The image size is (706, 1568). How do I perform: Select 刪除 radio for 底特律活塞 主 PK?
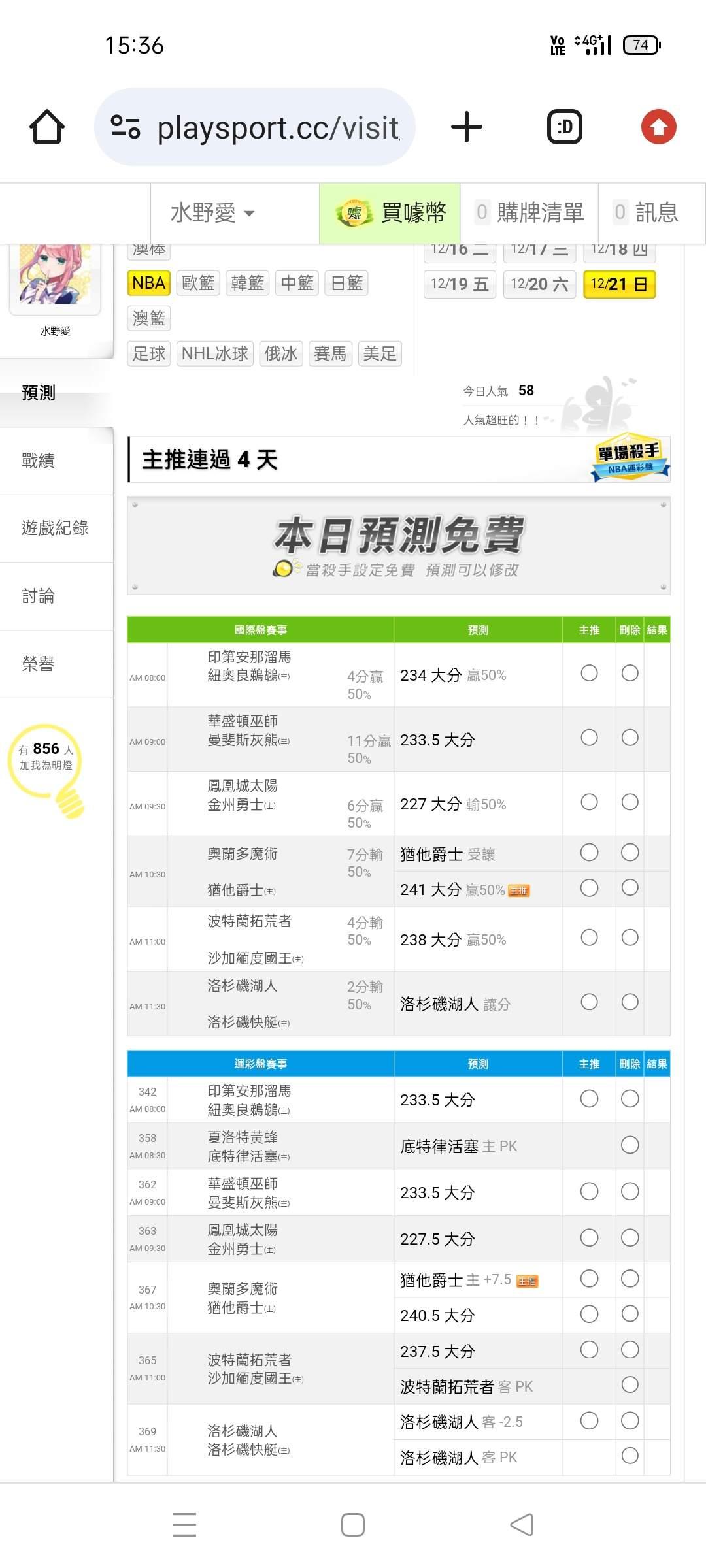tap(630, 1145)
